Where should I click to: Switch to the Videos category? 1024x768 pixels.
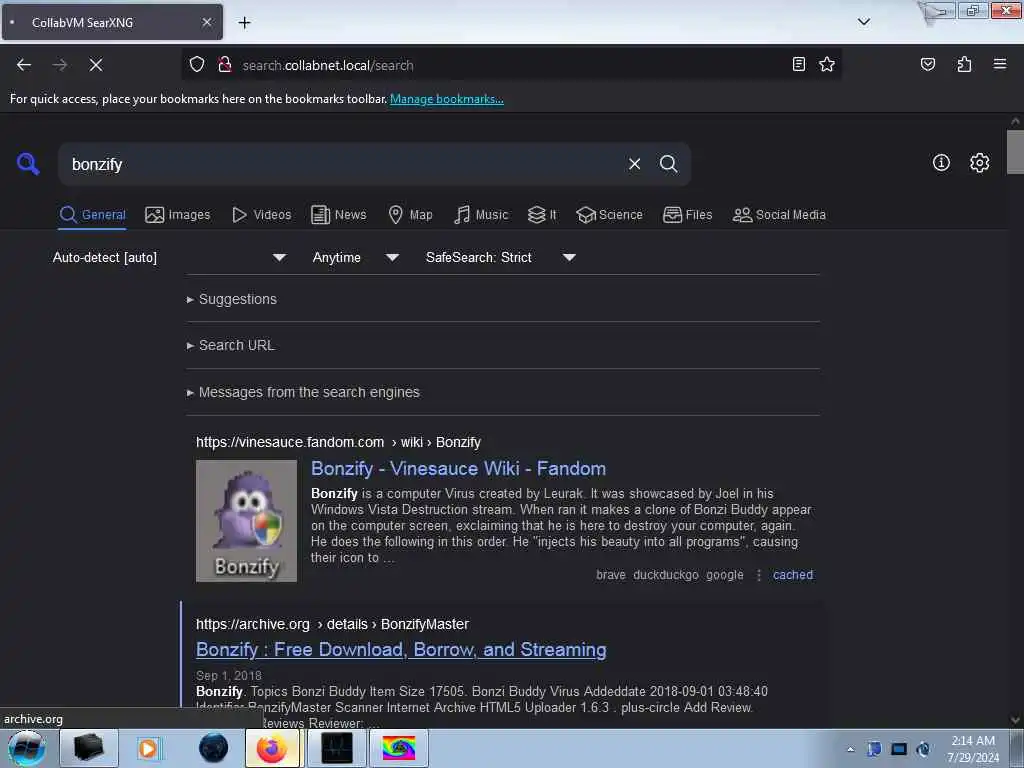coord(261,215)
